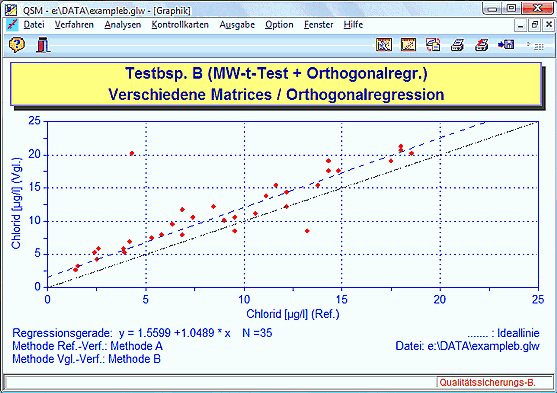557x393 pixels.
Task: Open the Option menu
Action: tap(279, 25)
